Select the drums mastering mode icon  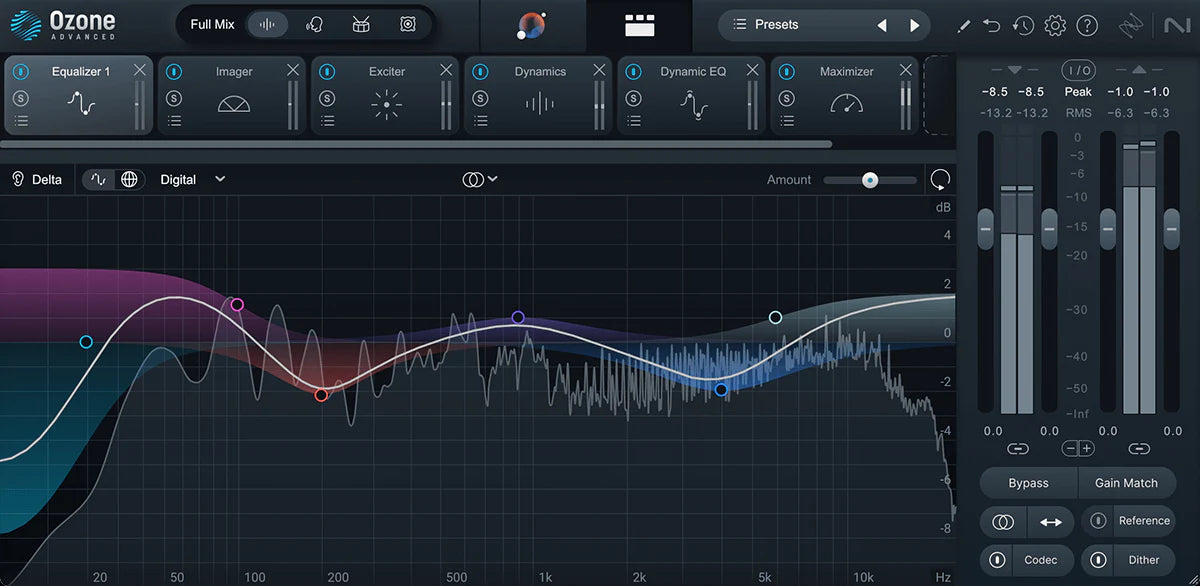[x=361, y=24]
